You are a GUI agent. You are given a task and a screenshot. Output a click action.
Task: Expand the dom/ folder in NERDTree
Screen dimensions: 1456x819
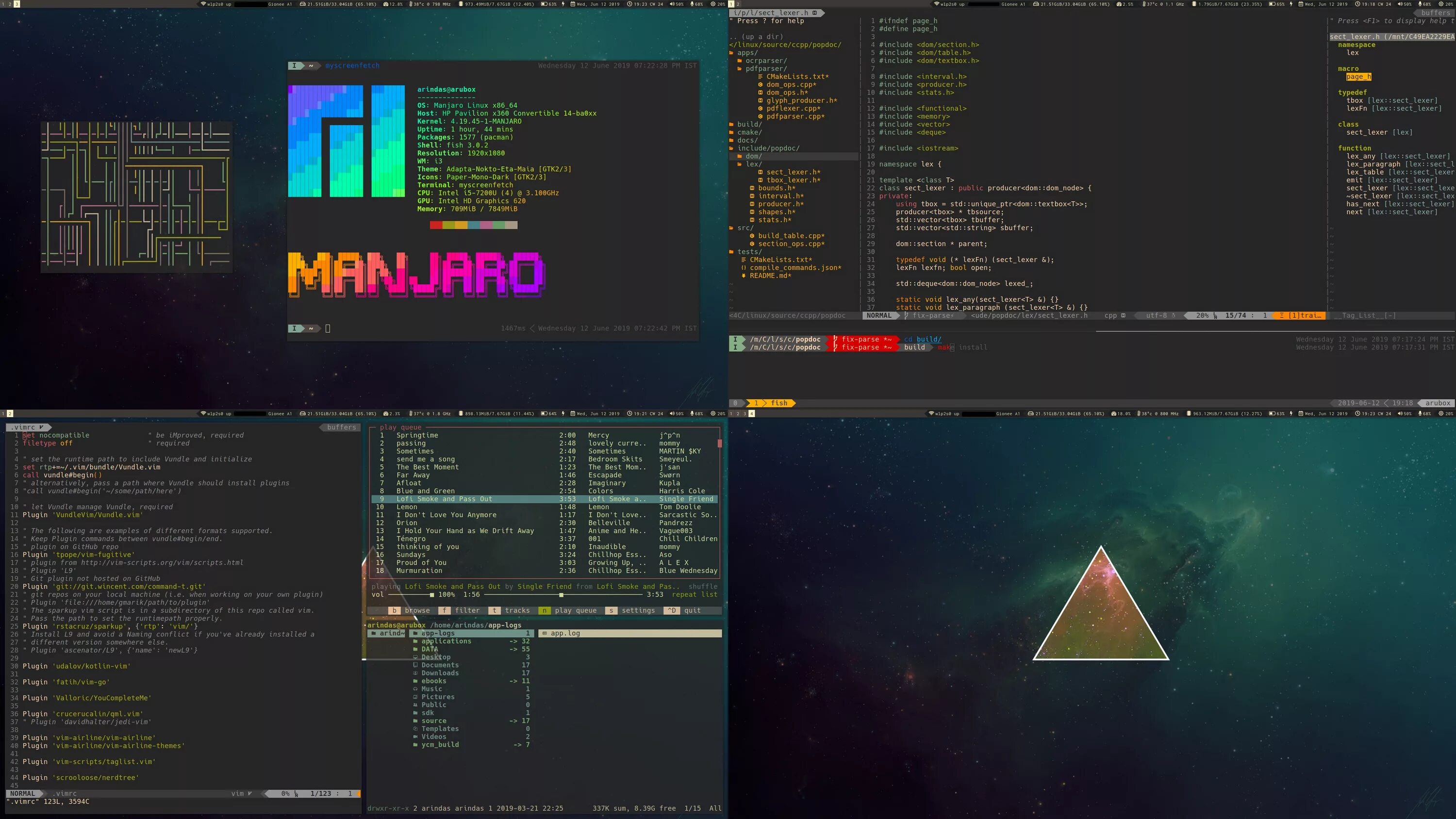coord(739,156)
